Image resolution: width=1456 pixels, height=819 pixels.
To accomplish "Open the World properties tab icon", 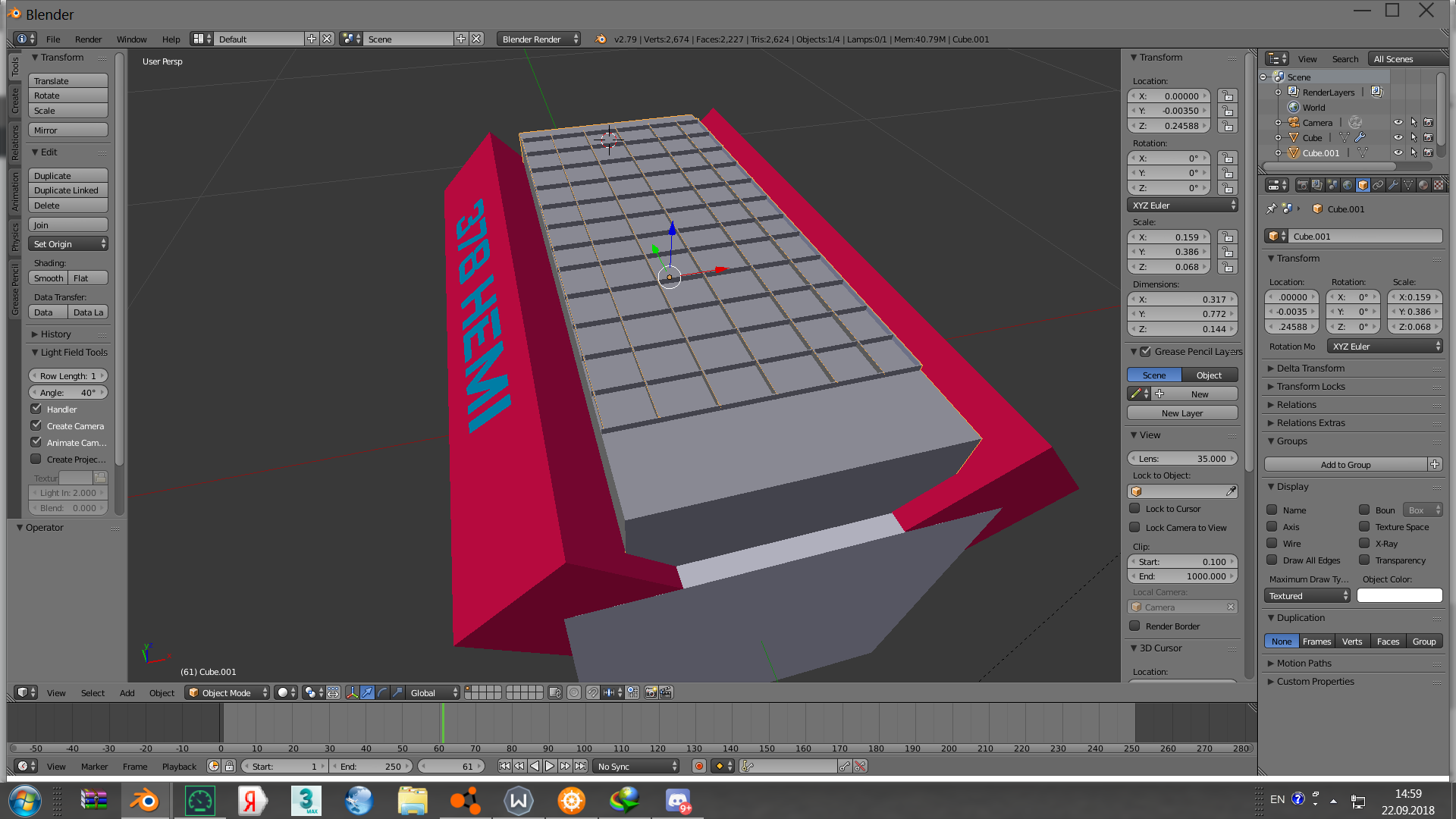I will click(x=1348, y=185).
